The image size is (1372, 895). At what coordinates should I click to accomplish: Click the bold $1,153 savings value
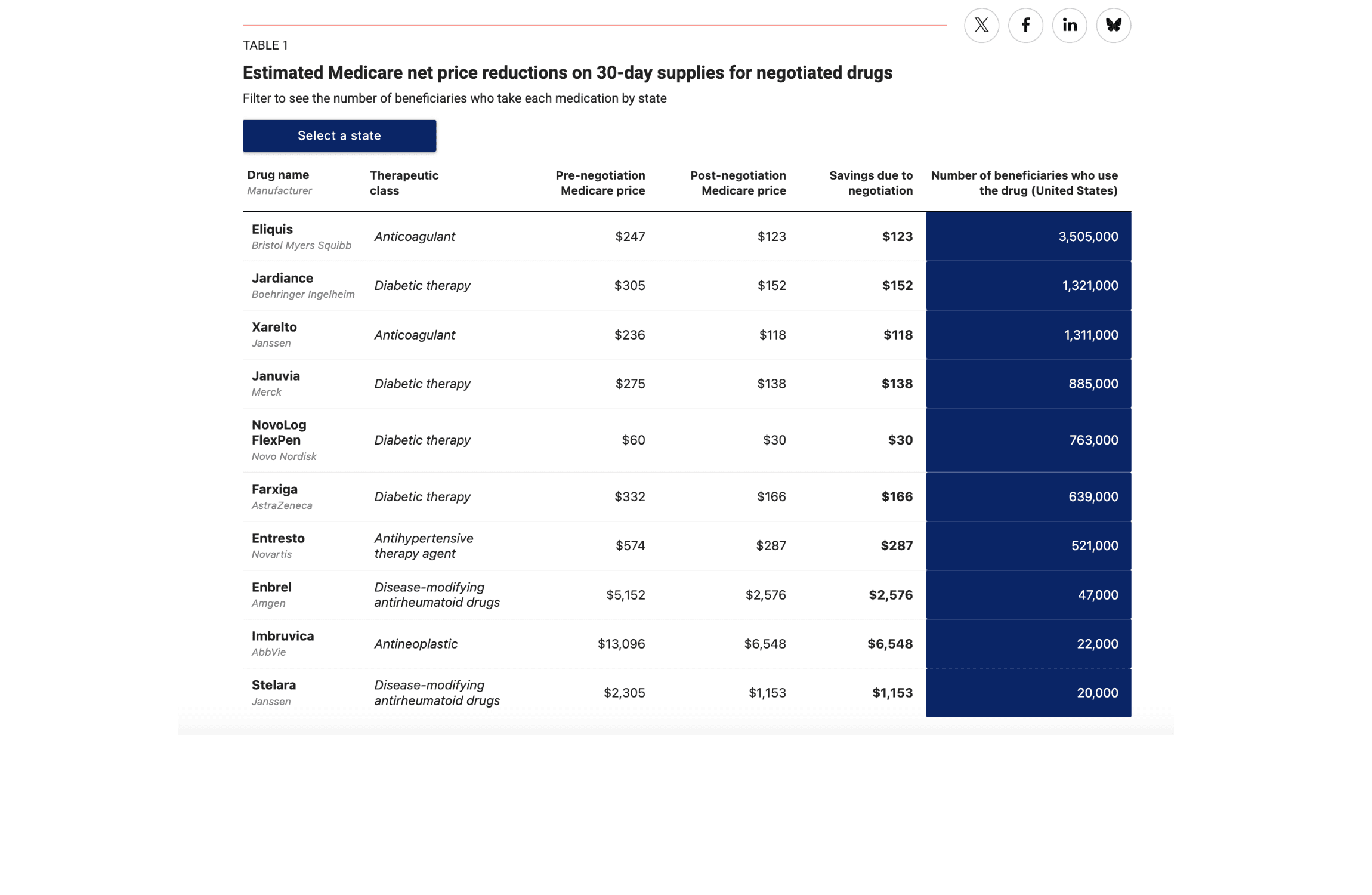892,693
